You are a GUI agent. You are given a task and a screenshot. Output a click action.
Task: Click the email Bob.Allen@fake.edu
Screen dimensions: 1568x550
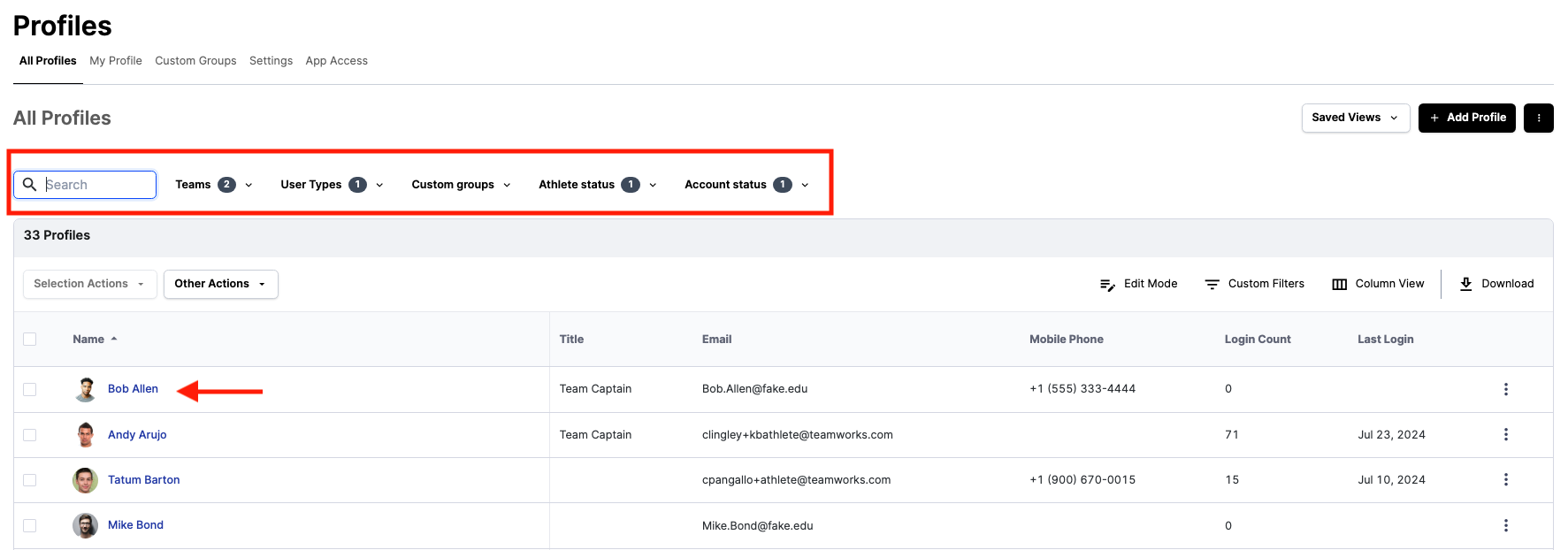click(x=754, y=389)
